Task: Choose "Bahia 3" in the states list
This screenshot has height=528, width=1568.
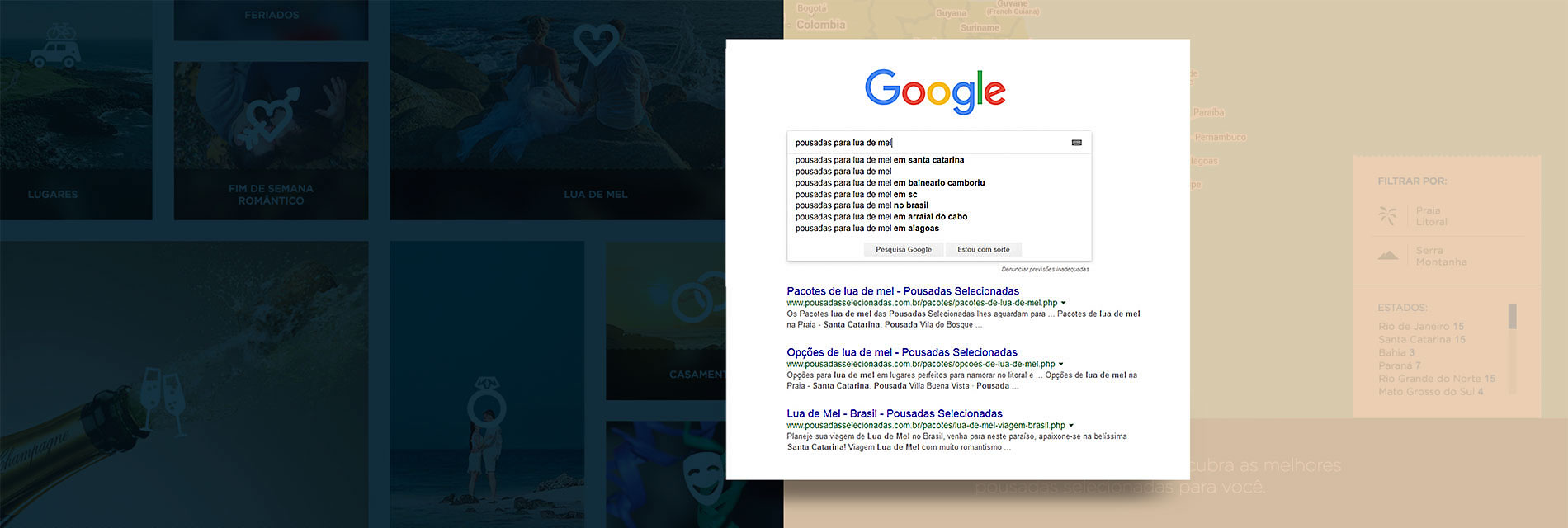Action: pos(1396,352)
